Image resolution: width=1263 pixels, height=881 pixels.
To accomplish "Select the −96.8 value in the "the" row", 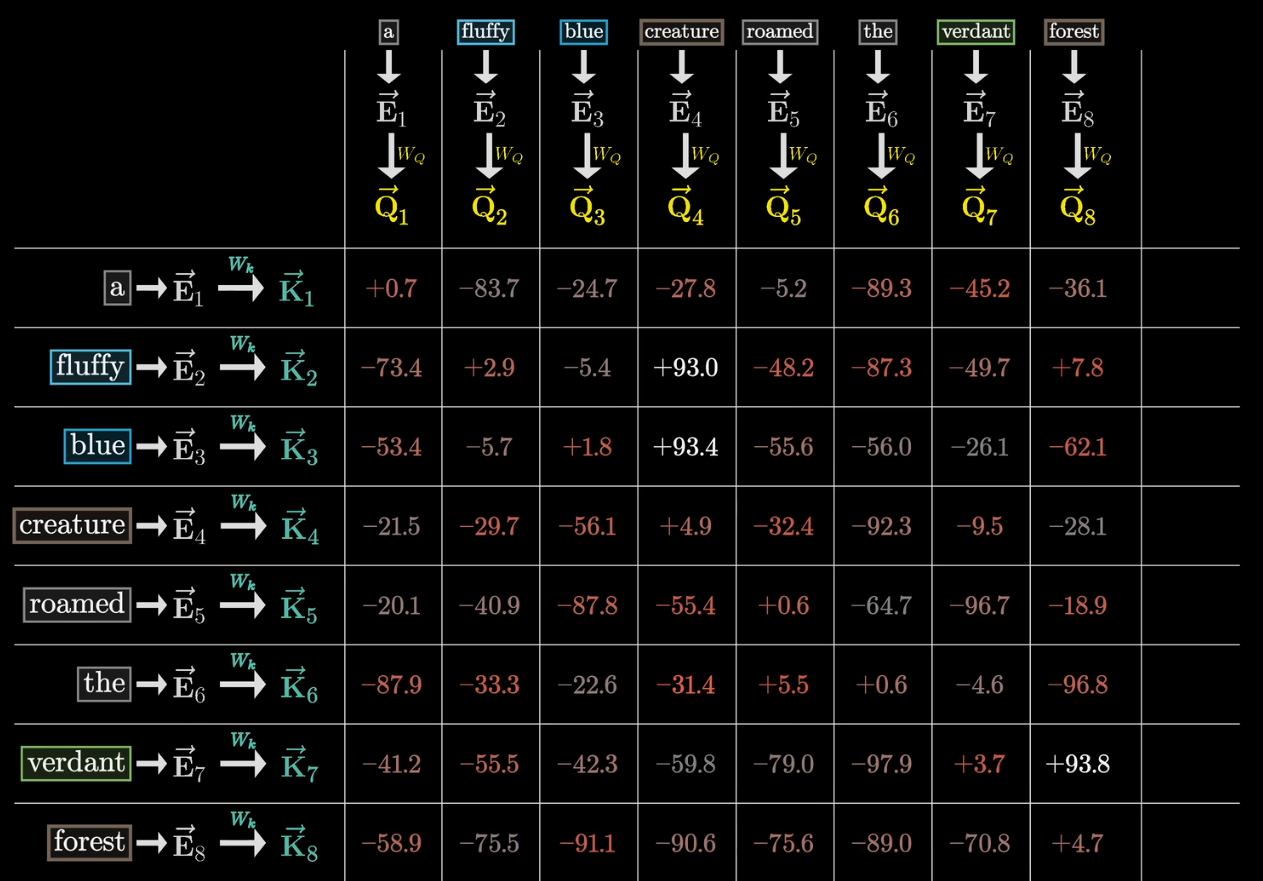I will (1077, 685).
